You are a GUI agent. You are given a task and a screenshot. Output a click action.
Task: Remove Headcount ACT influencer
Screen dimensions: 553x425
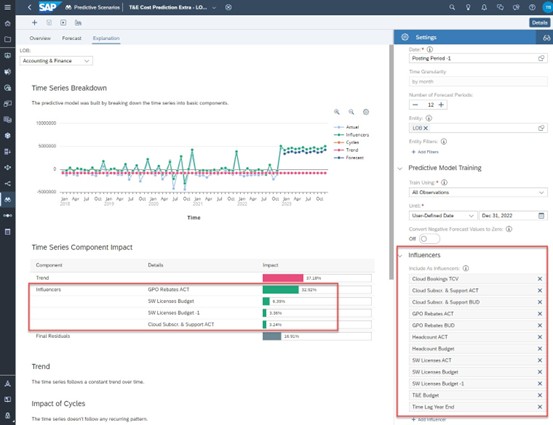540,337
